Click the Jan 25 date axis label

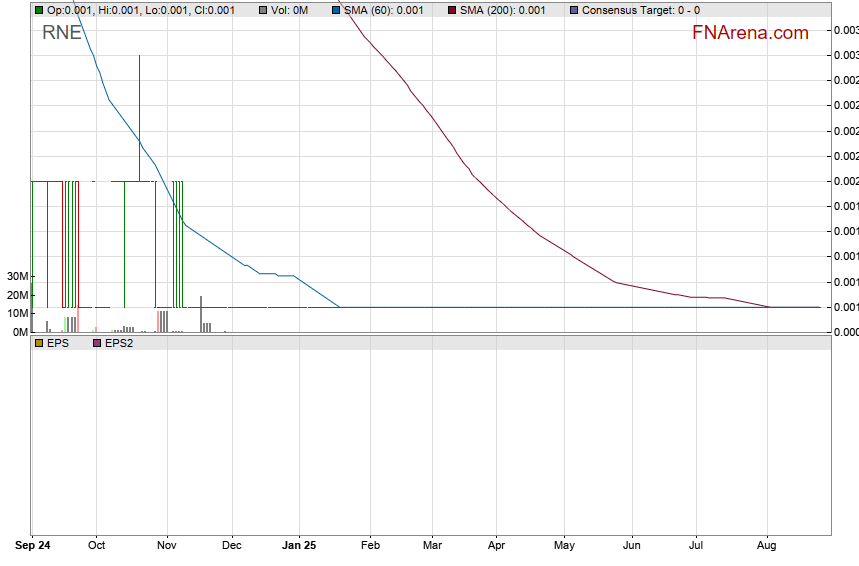[299, 546]
